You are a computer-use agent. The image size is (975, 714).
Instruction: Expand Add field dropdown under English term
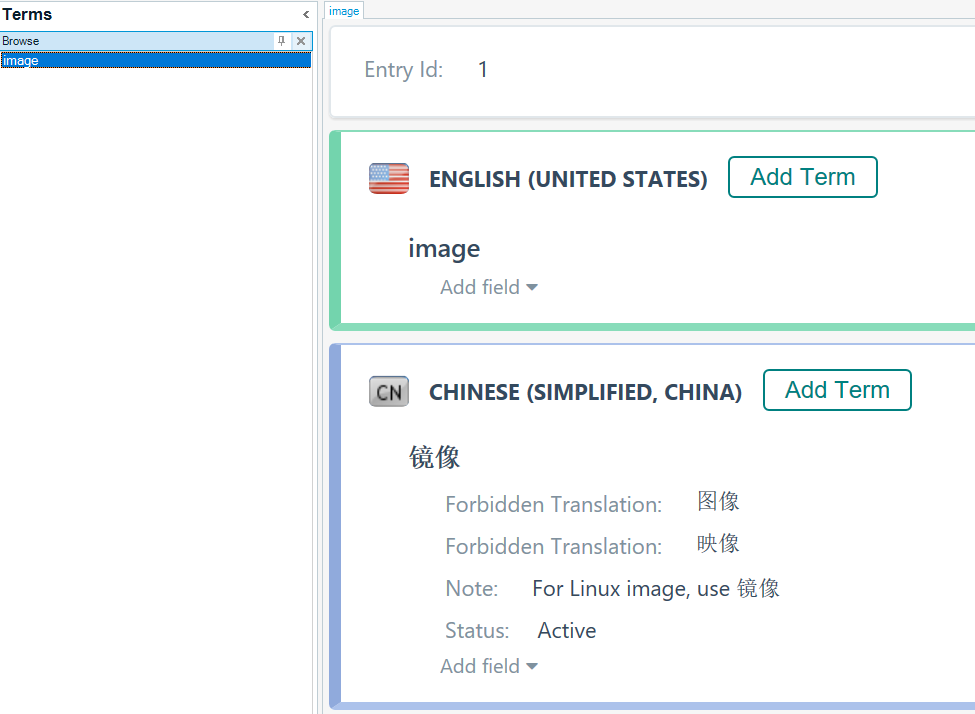[489, 287]
